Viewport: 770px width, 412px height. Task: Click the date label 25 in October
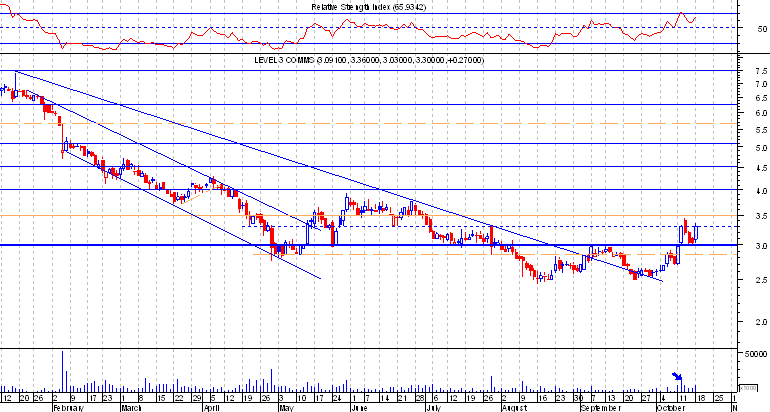[717, 397]
